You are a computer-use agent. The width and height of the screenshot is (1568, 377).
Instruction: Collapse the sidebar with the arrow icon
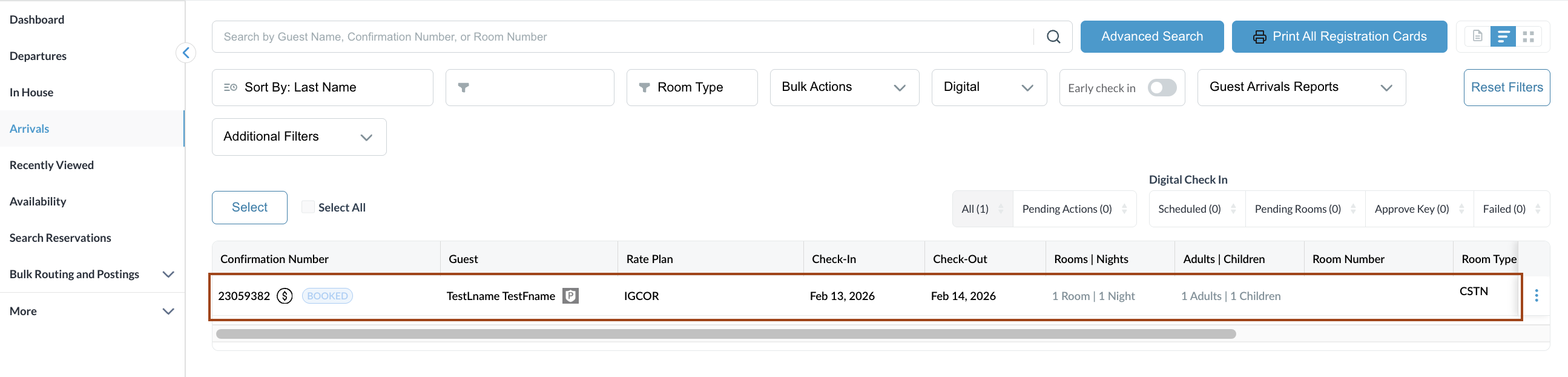click(x=186, y=53)
